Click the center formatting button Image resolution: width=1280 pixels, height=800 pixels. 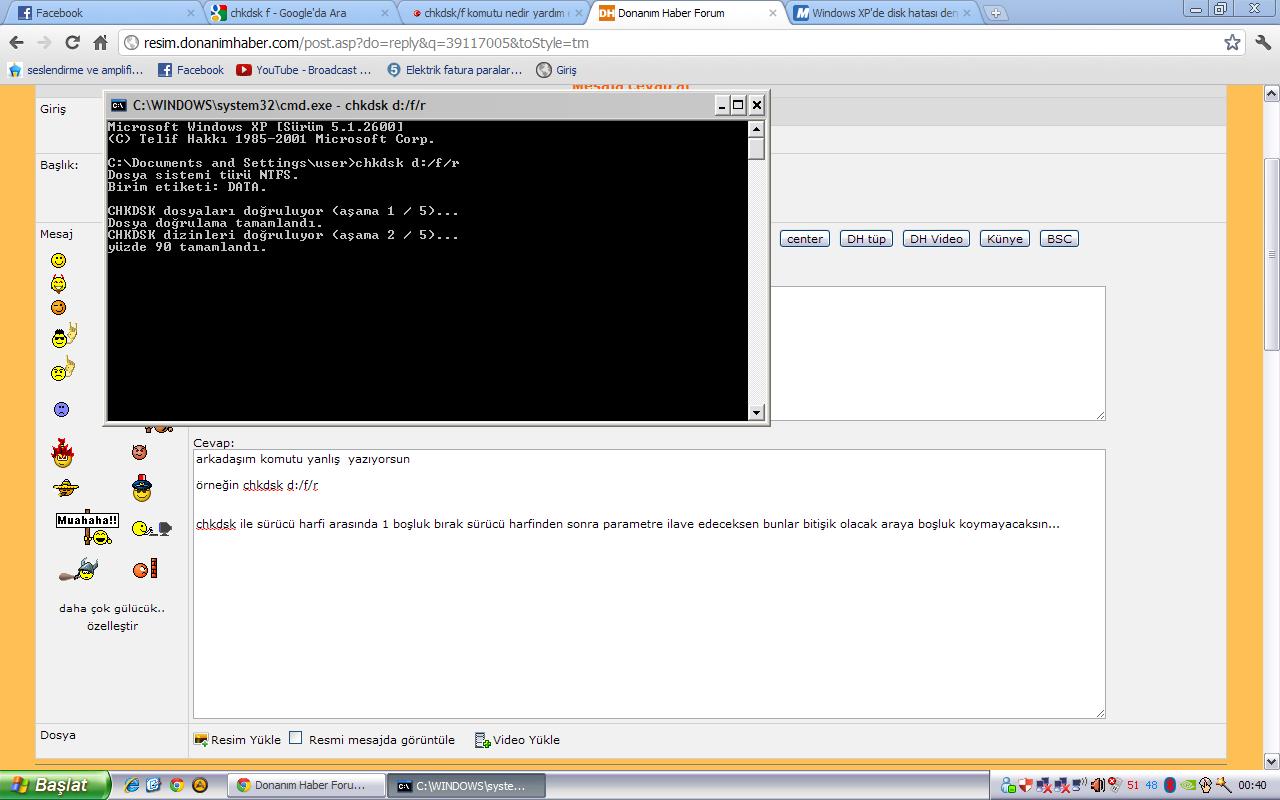click(805, 239)
